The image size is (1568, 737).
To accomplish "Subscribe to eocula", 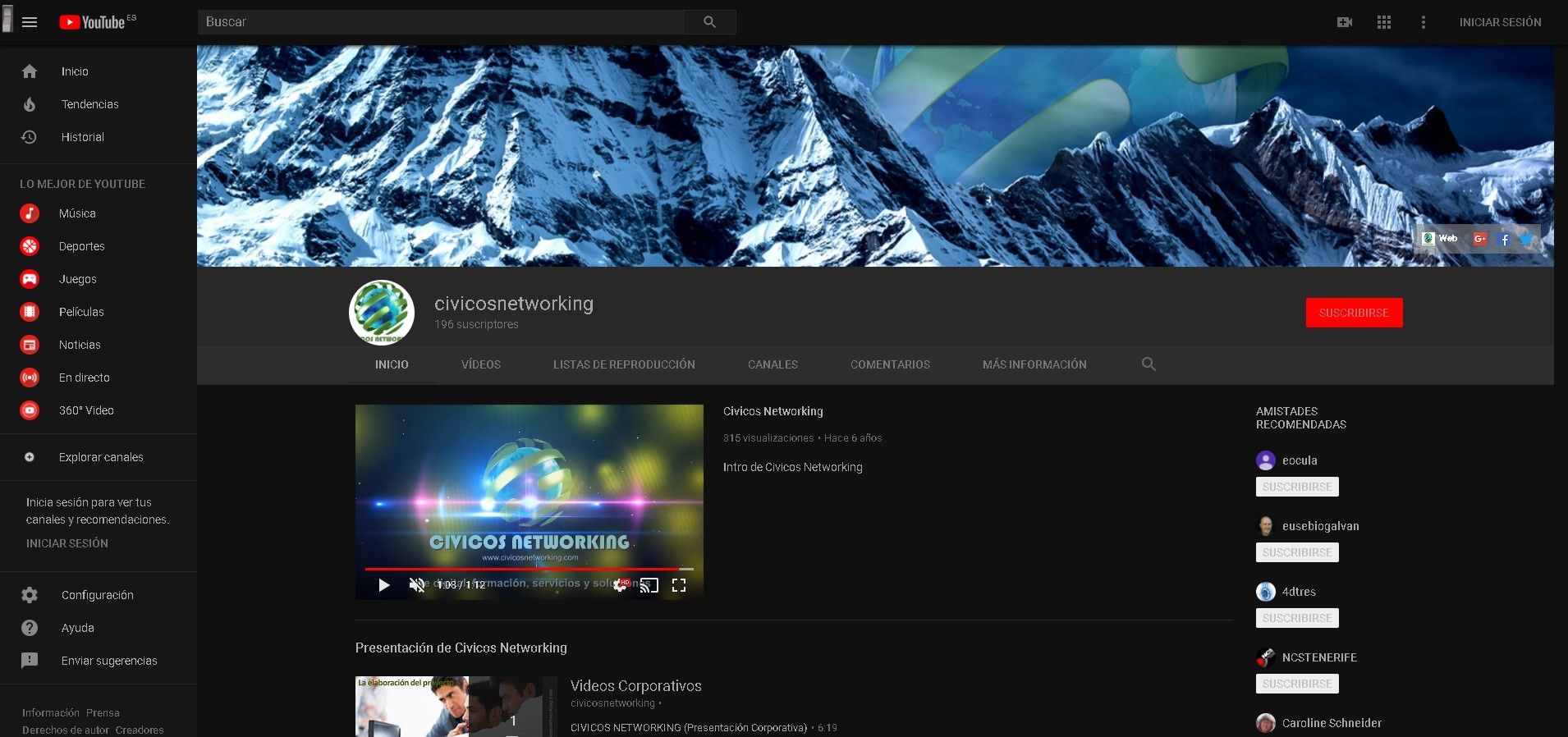I will coord(1297,487).
